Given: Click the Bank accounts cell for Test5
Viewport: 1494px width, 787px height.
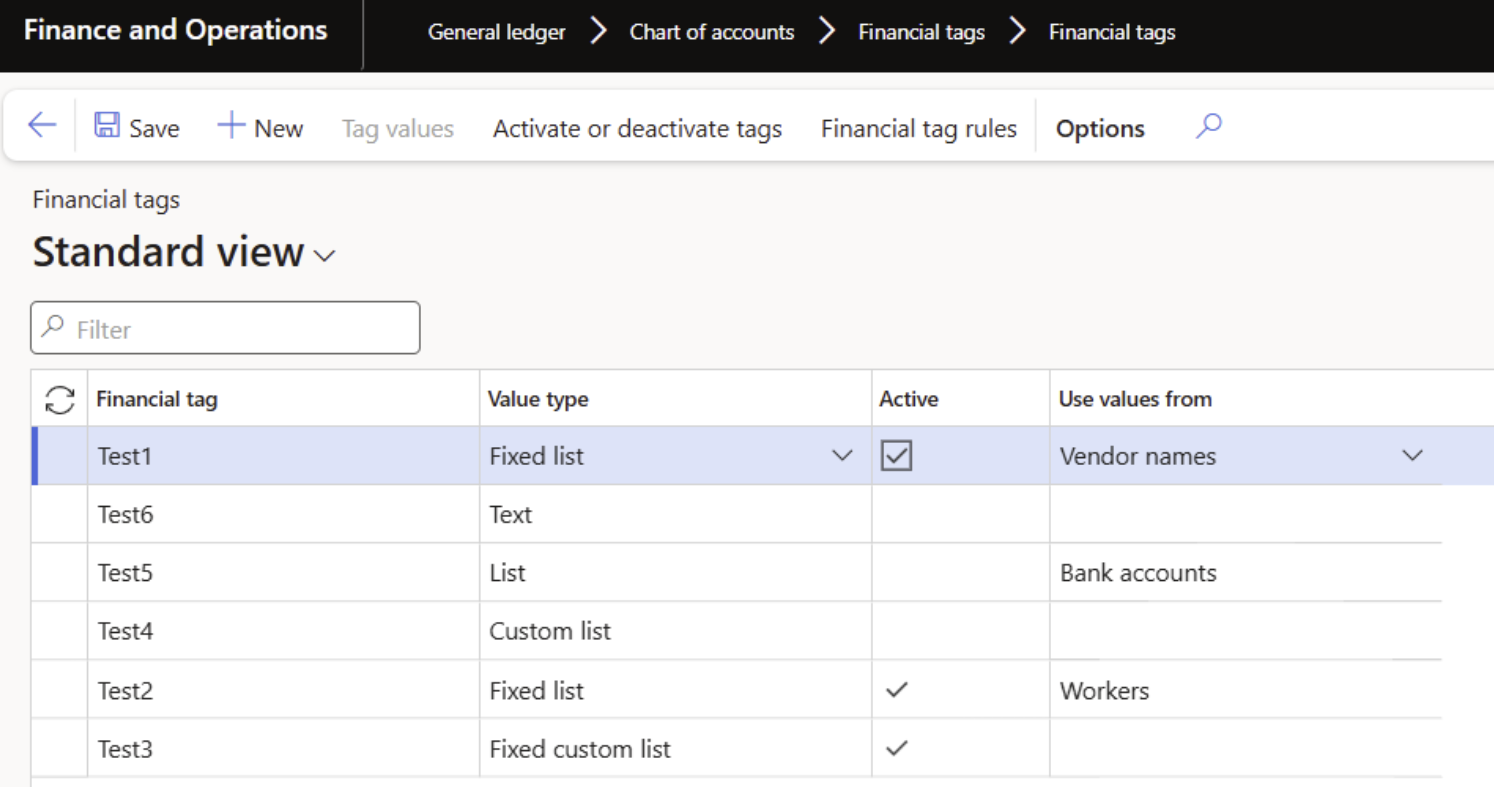Looking at the screenshot, I should coord(1138,573).
